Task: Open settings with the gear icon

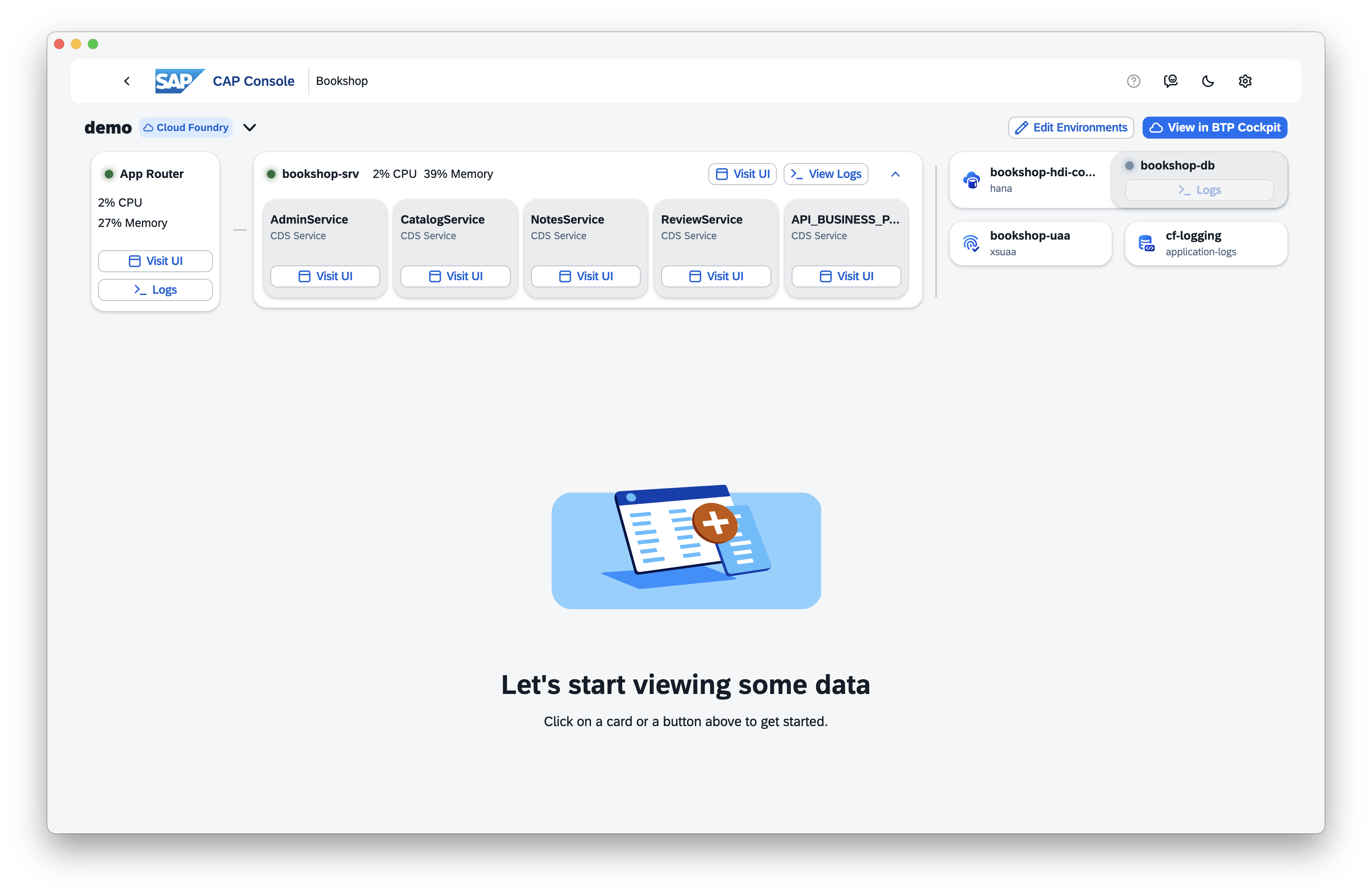Action: 1245,81
